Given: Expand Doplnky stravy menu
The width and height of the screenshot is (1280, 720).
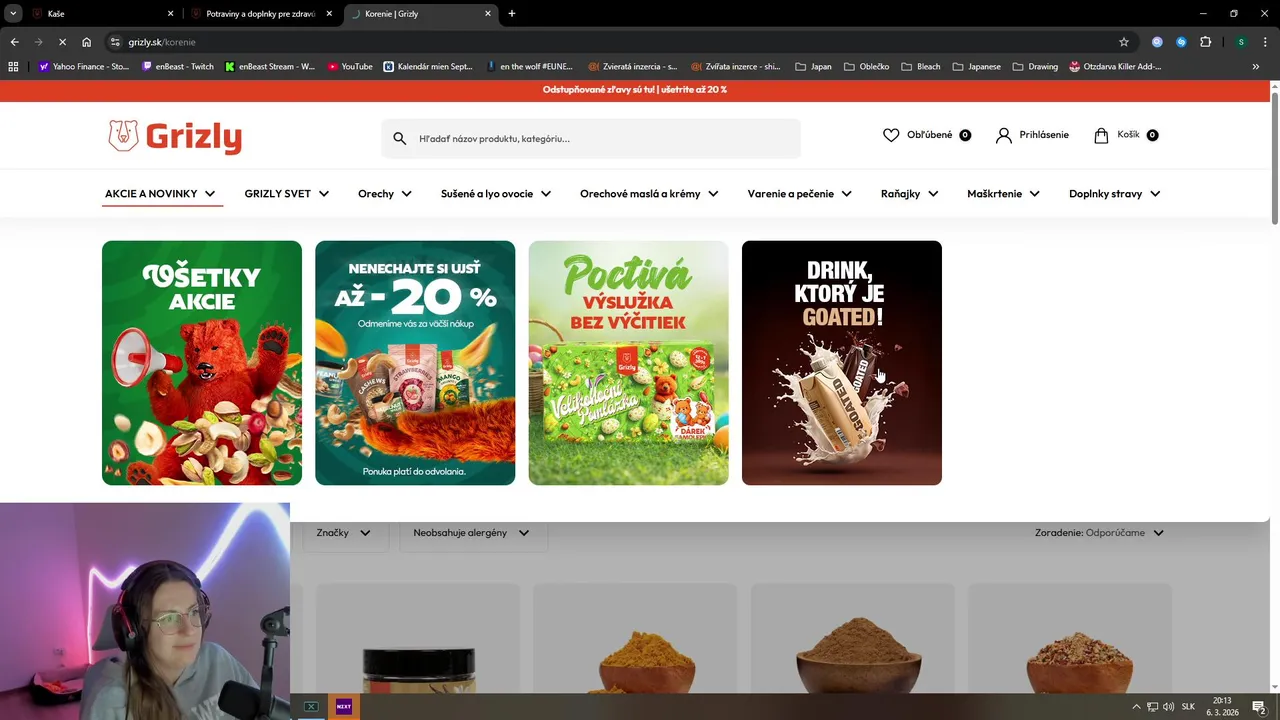Looking at the screenshot, I should (1115, 194).
